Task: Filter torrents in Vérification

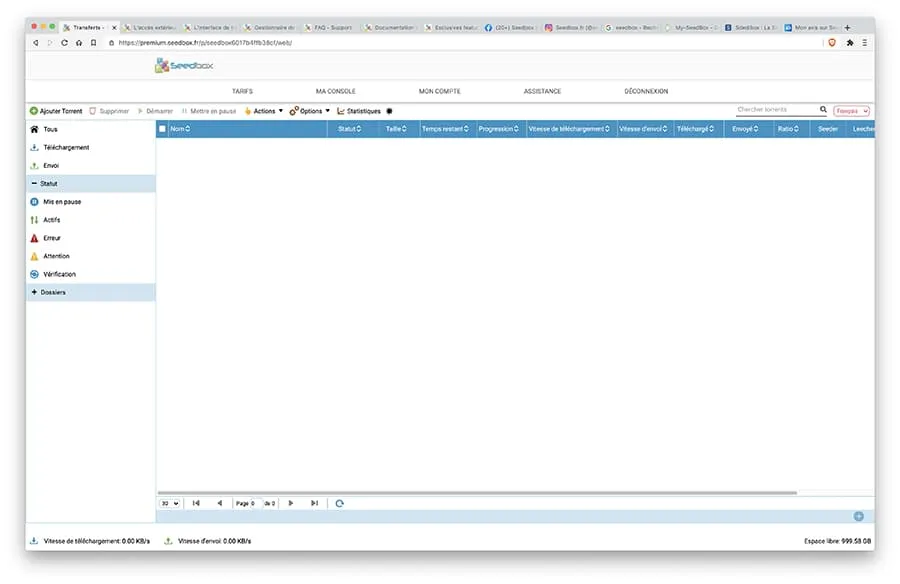Action: (x=90, y=274)
